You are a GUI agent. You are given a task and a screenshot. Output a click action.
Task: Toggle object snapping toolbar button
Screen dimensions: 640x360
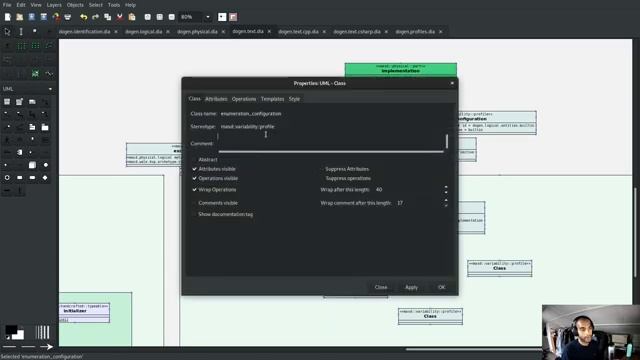pyautogui.click(x=233, y=17)
